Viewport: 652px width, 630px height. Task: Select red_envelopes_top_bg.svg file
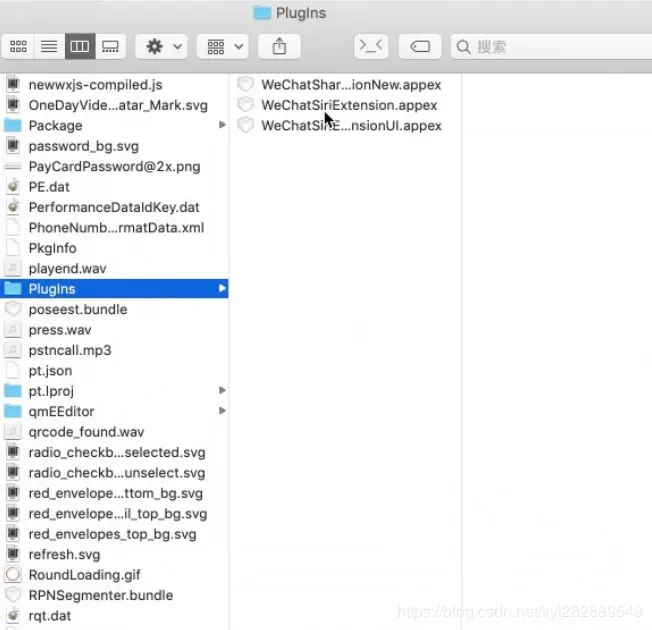pyautogui.click(x=114, y=534)
